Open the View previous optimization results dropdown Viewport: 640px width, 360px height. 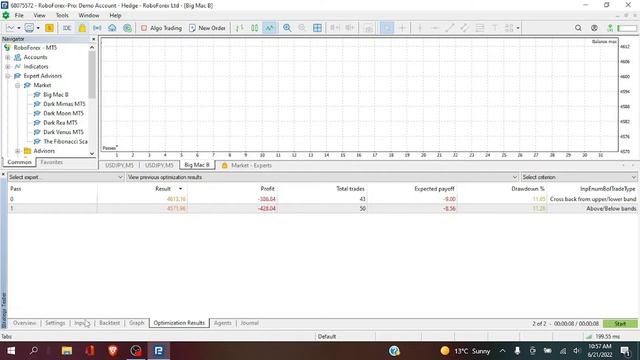pyautogui.click(x=322, y=177)
